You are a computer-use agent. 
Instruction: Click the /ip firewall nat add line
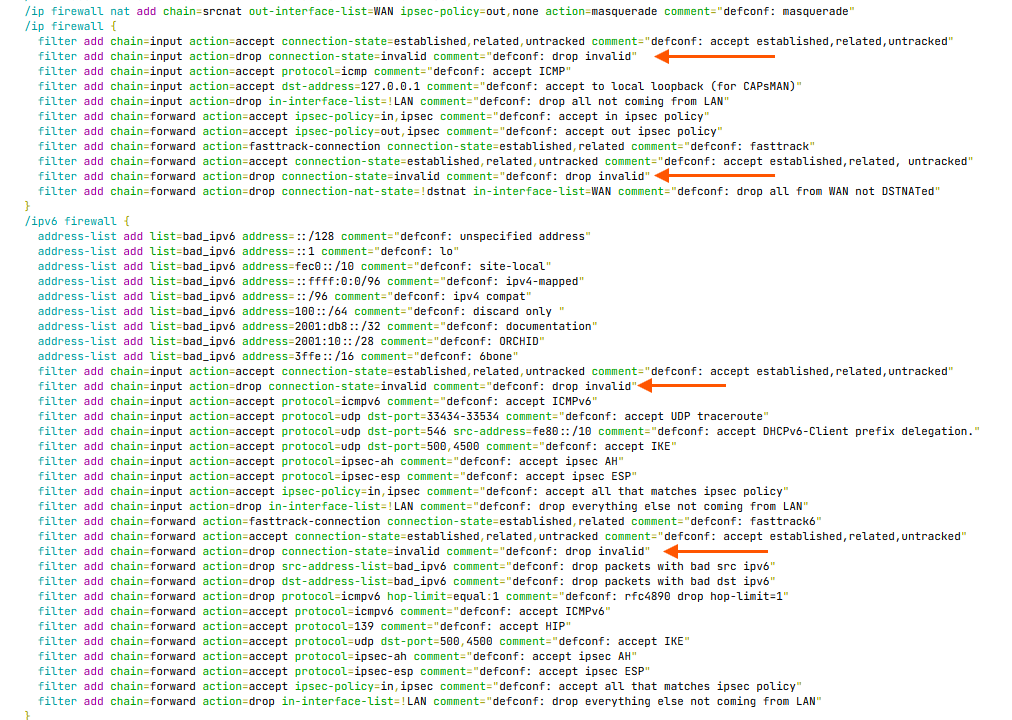pos(440,12)
